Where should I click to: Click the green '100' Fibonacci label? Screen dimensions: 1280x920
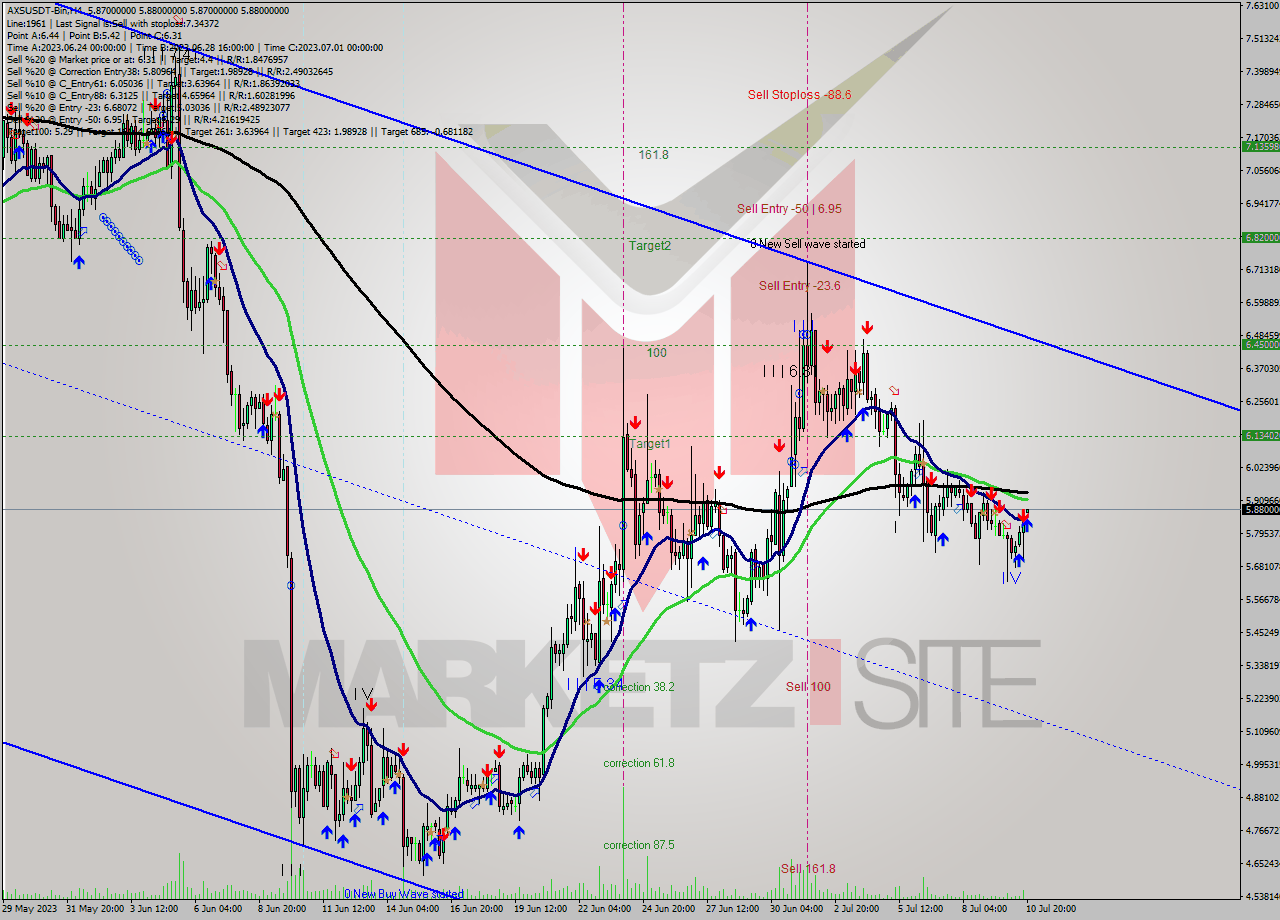coord(656,353)
